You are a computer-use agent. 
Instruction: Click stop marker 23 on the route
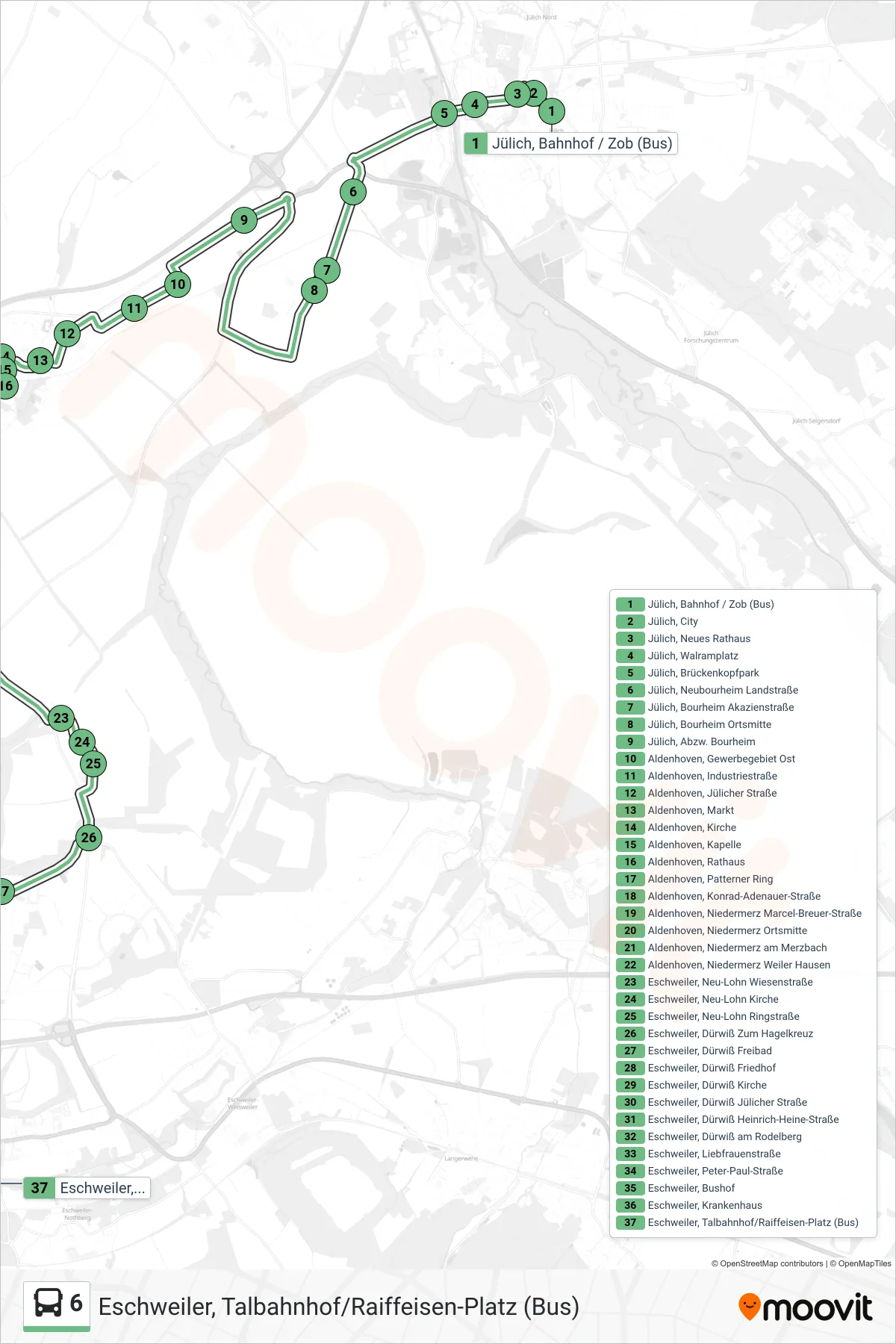click(61, 718)
